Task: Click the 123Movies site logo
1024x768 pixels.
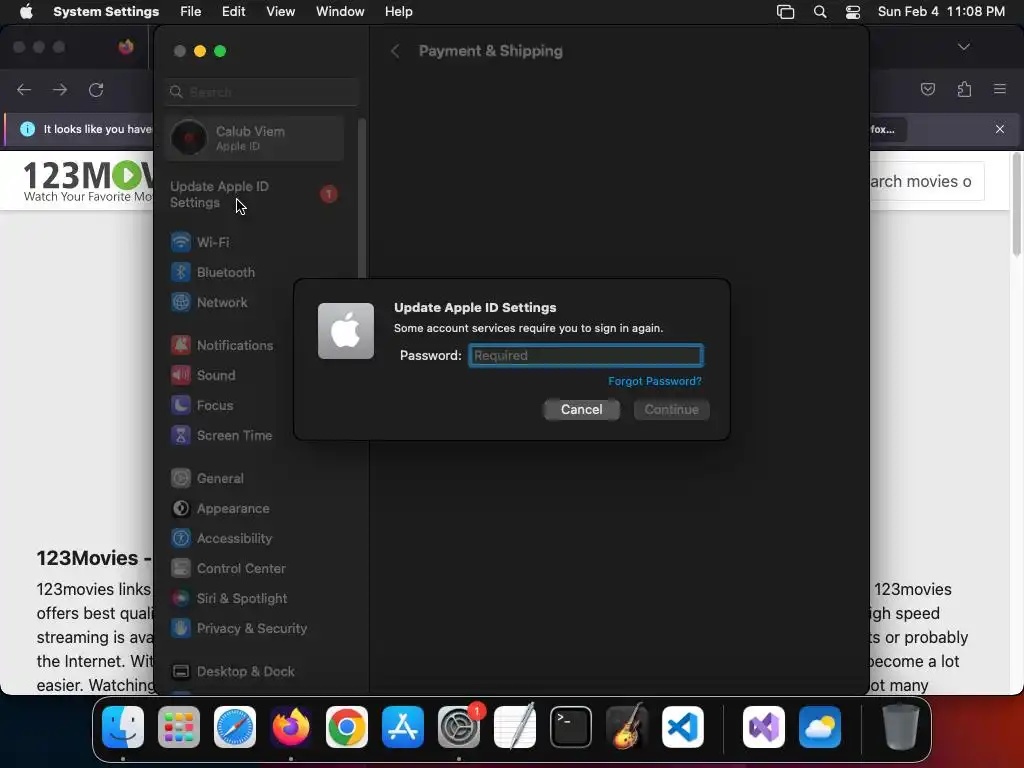Action: click(x=88, y=182)
